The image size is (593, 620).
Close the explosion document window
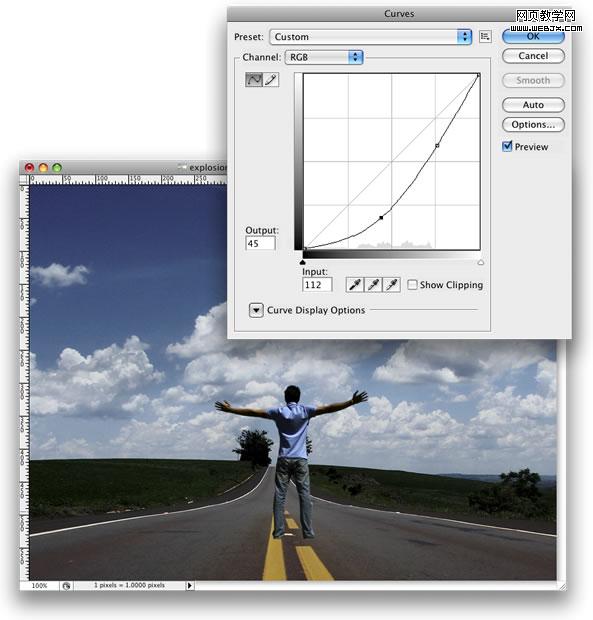point(29,168)
